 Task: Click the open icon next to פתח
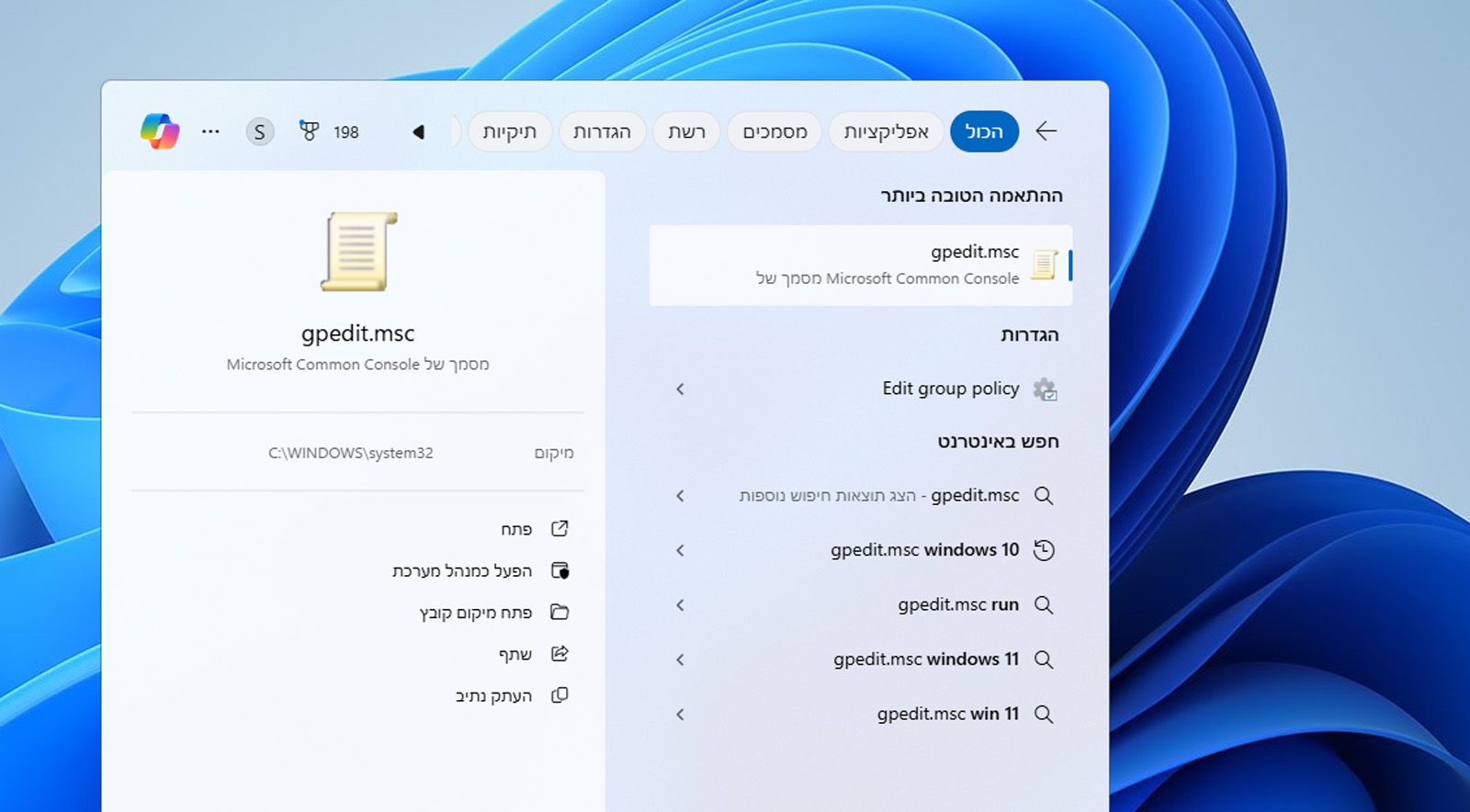tap(560, 528)
